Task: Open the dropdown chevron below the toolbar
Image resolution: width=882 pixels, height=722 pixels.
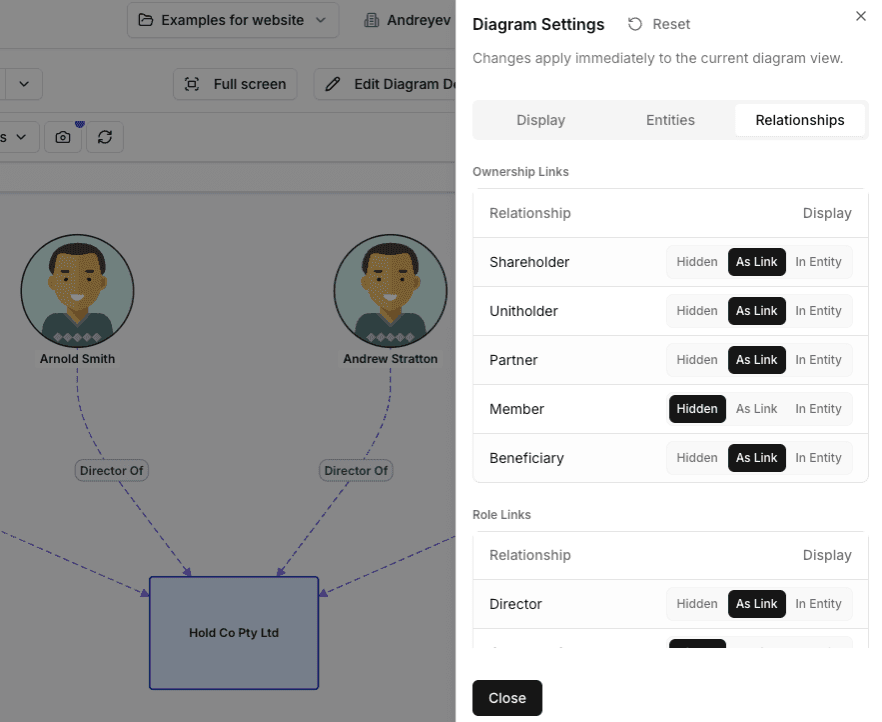Action: click(22, 84)
